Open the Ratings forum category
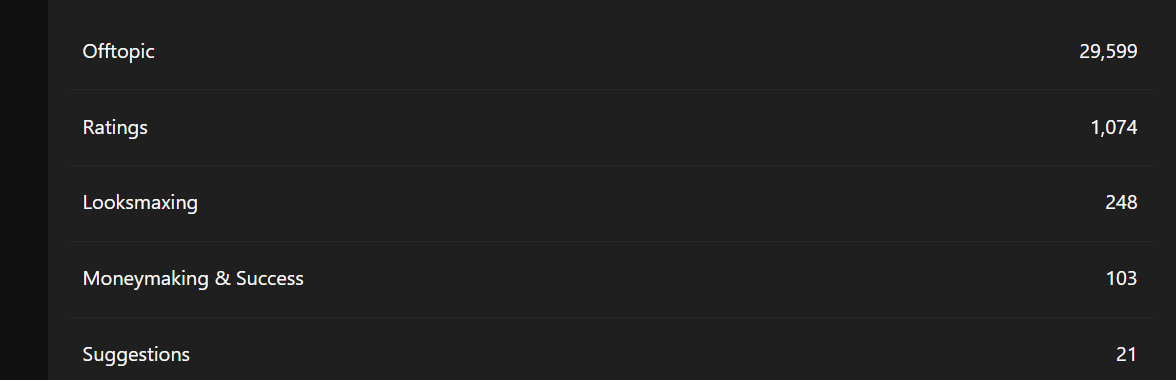 point(115,127)
